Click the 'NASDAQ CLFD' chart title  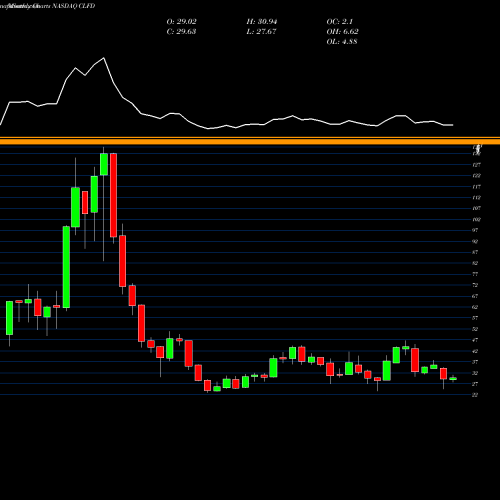click(74, 6)
